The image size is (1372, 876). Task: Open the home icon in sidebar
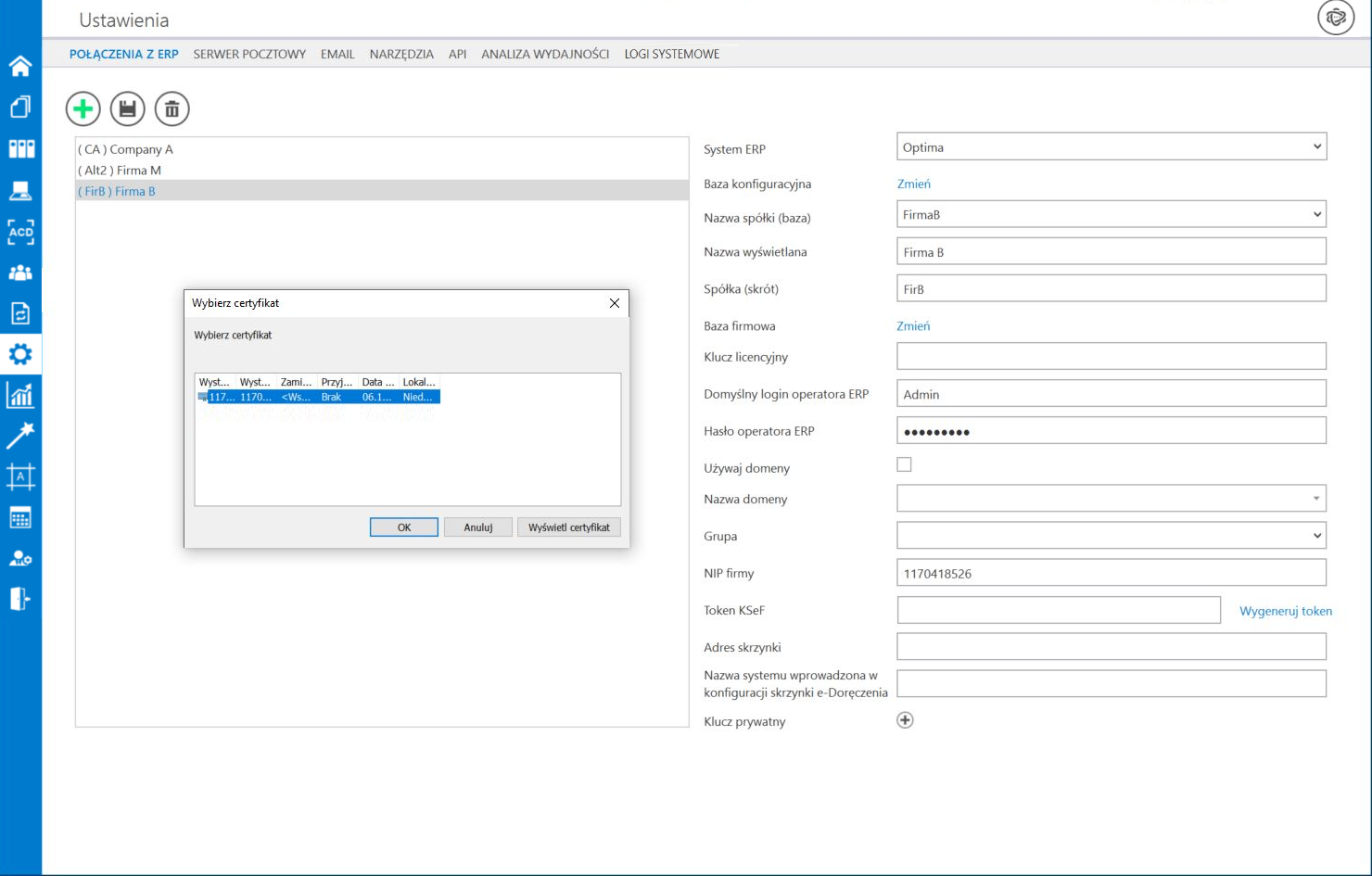point(20,66)
